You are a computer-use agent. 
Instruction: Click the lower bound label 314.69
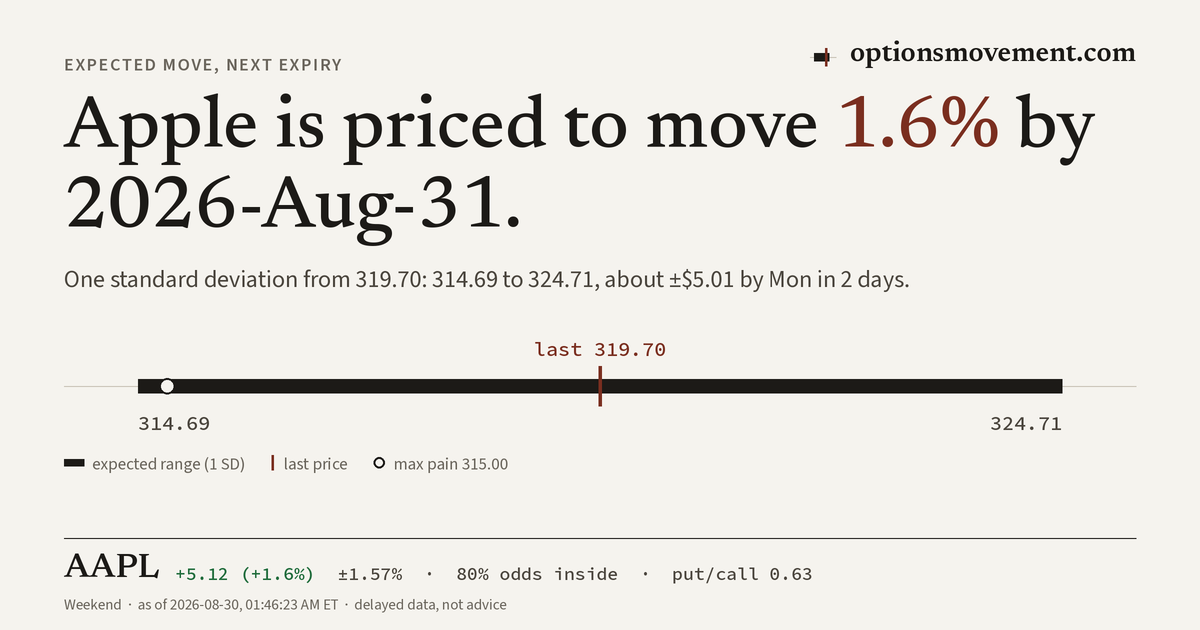(174, 424)
